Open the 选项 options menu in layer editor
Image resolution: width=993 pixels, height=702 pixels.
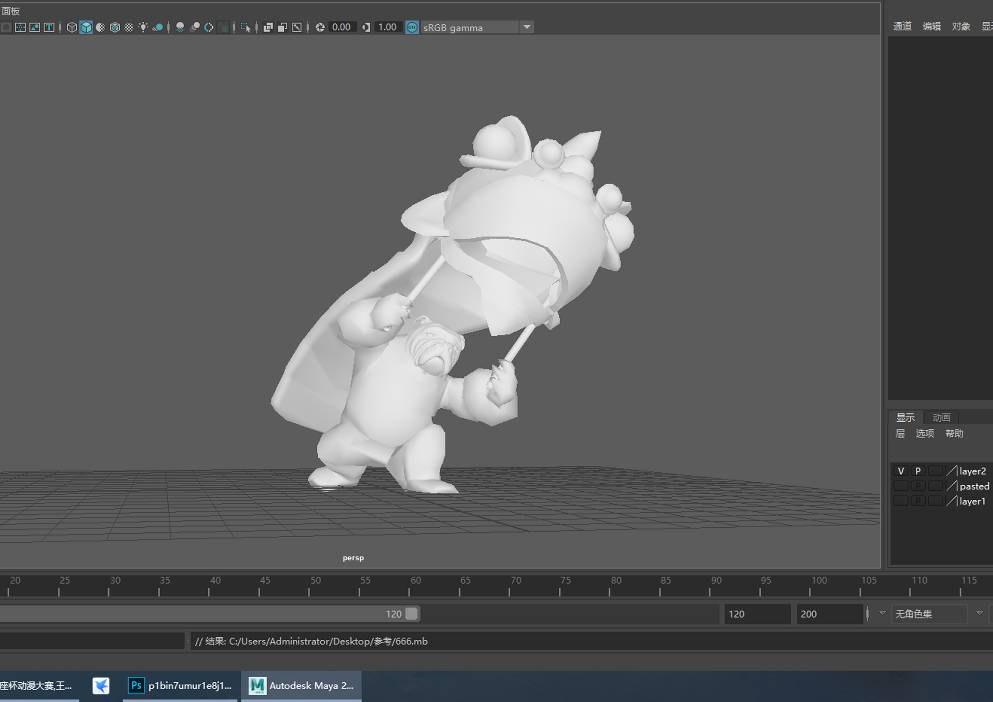click(925, 433)
